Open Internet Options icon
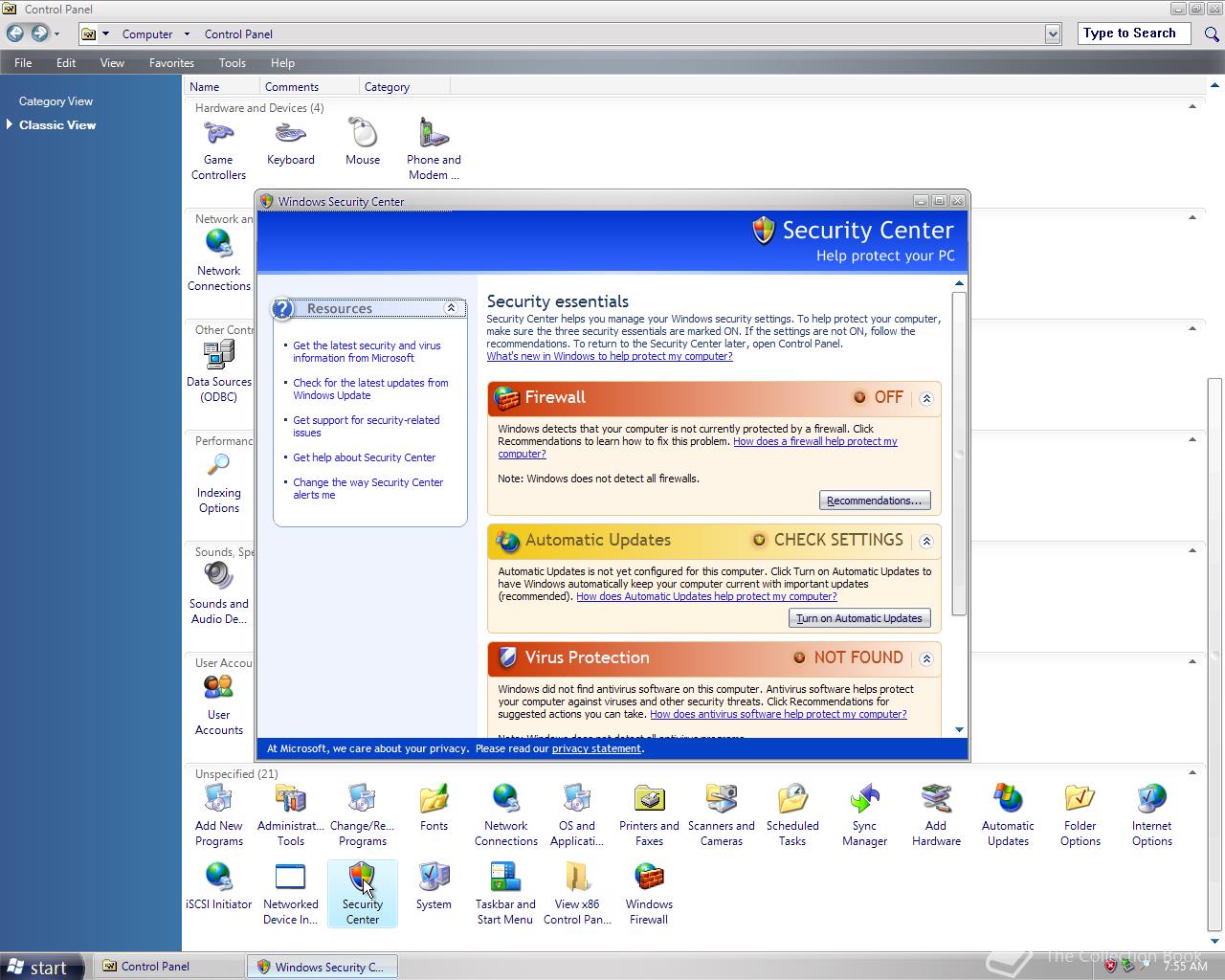 (x=1151, y=815)
